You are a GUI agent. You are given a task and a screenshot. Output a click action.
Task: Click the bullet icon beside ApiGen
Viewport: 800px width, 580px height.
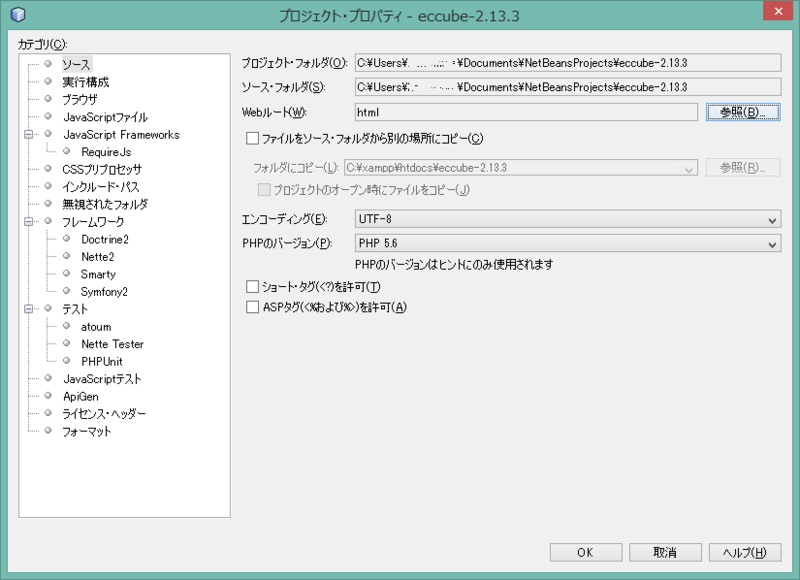pos(48,395)
